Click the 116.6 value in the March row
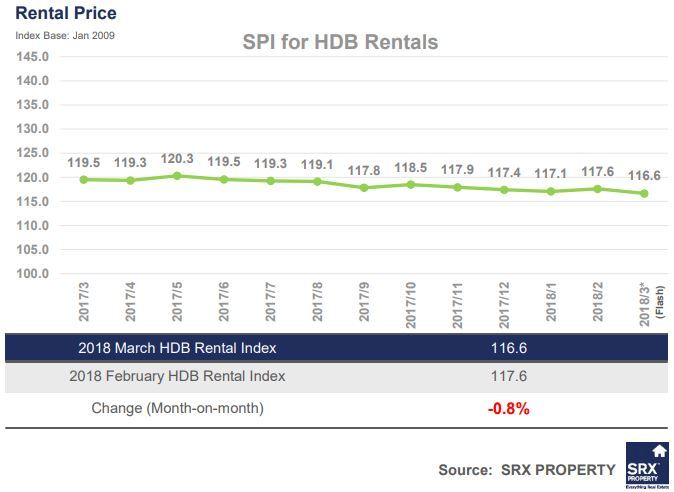674x492 pixels. pyautogui.click(x=509, y=348)
